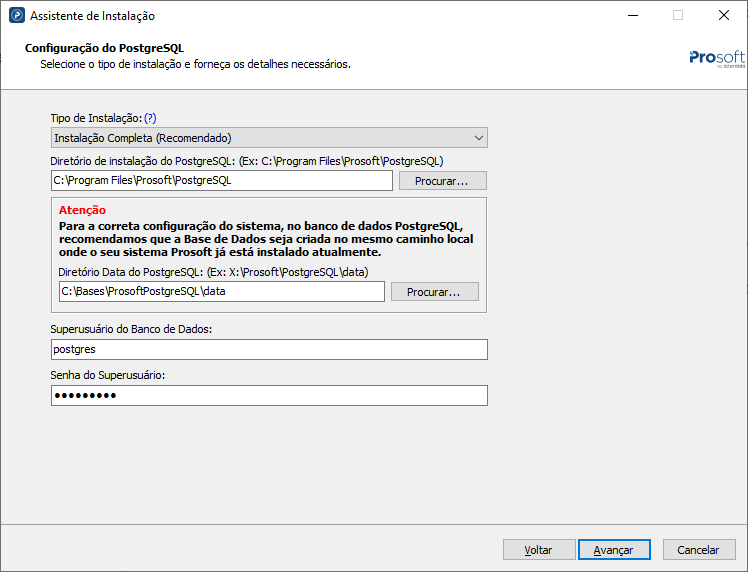
Task: Go back with the Voltar button
Action: (538, 550)
